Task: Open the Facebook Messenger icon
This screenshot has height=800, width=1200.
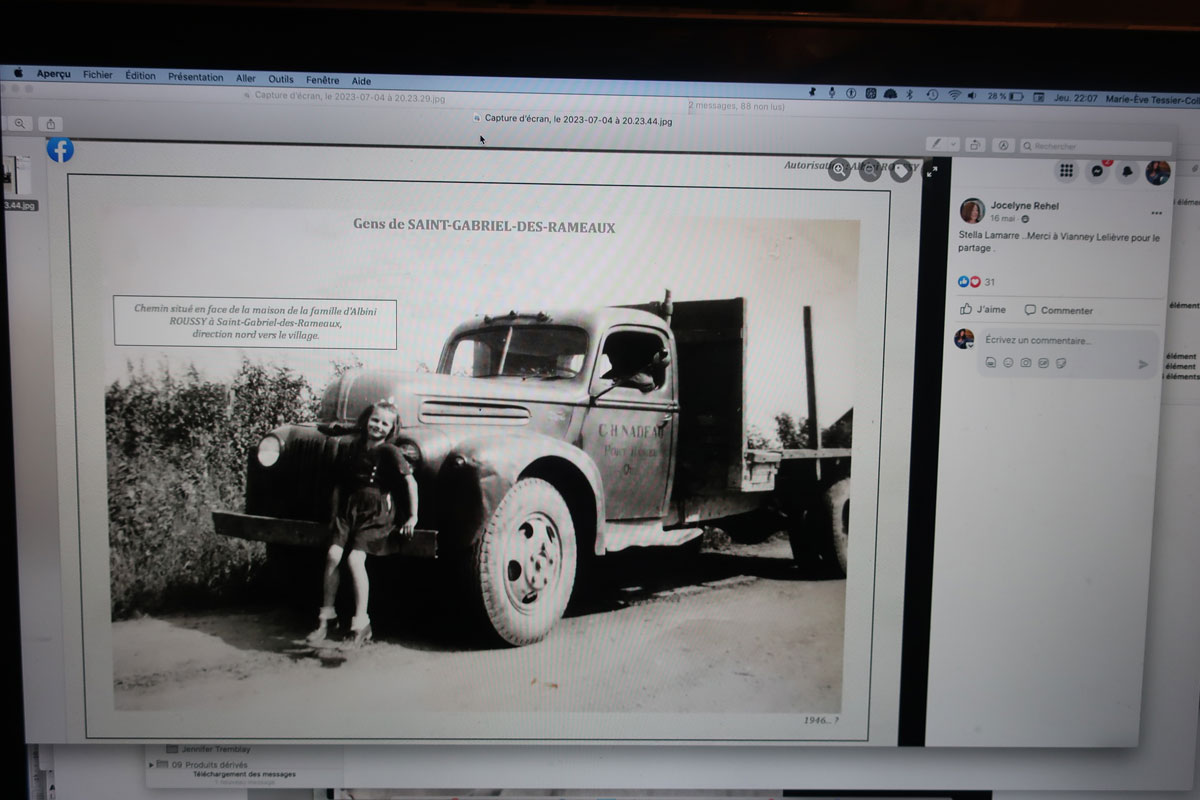Action: [1097, 171]
